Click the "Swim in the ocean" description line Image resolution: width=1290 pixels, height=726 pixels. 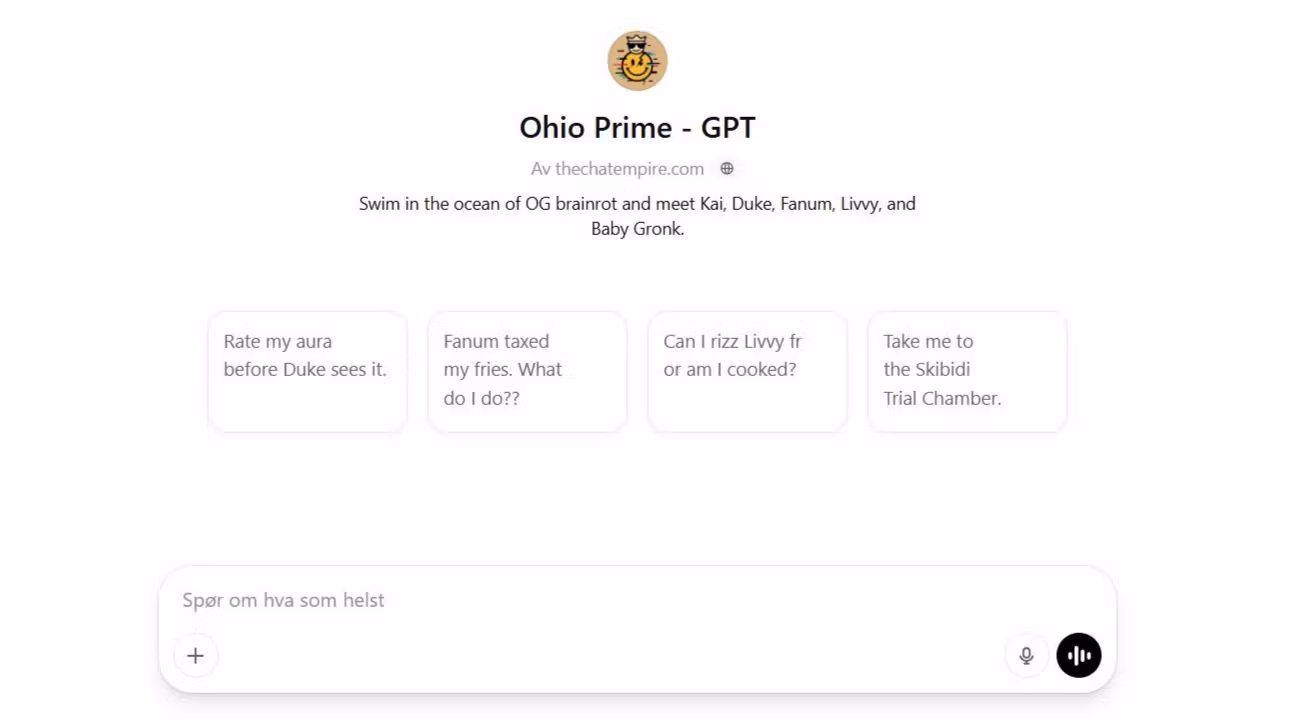tap(637, 204)
